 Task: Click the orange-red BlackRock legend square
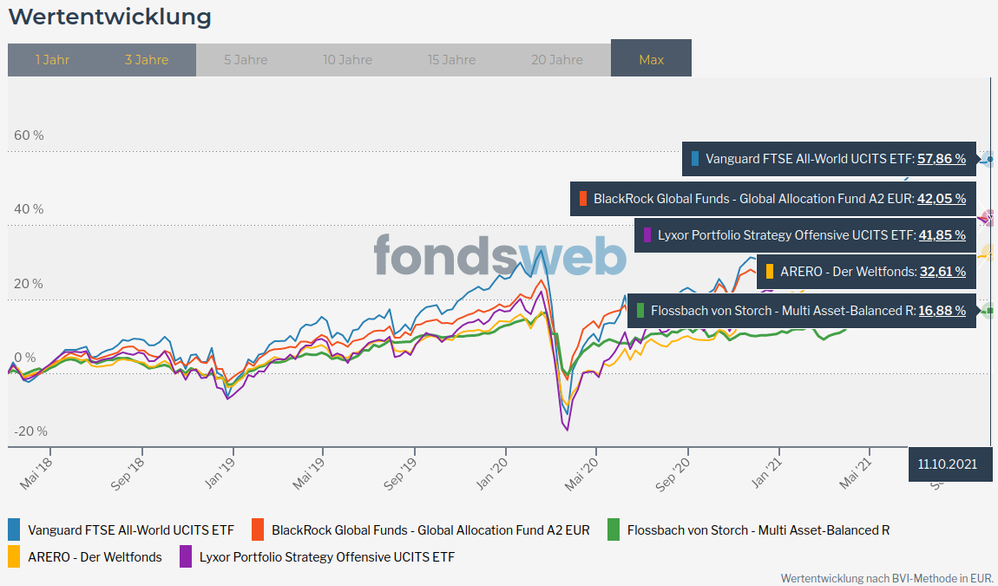click(x=258, y=530)
